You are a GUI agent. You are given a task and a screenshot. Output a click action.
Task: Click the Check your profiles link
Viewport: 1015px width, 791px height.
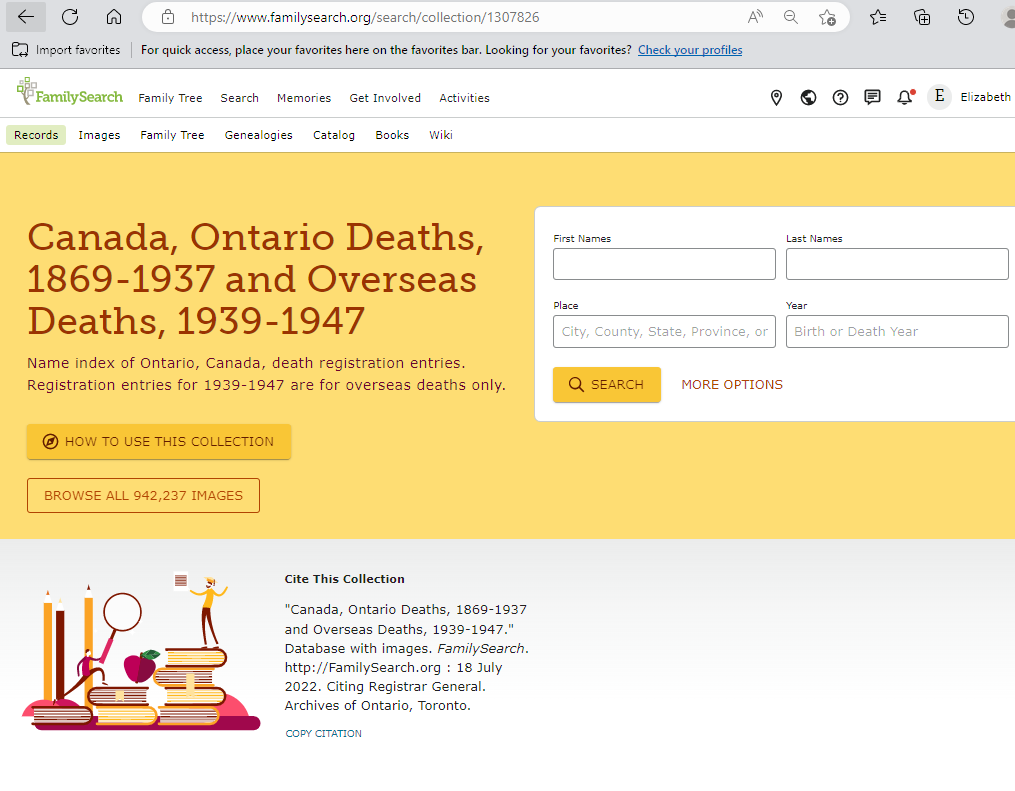point(690,50)
